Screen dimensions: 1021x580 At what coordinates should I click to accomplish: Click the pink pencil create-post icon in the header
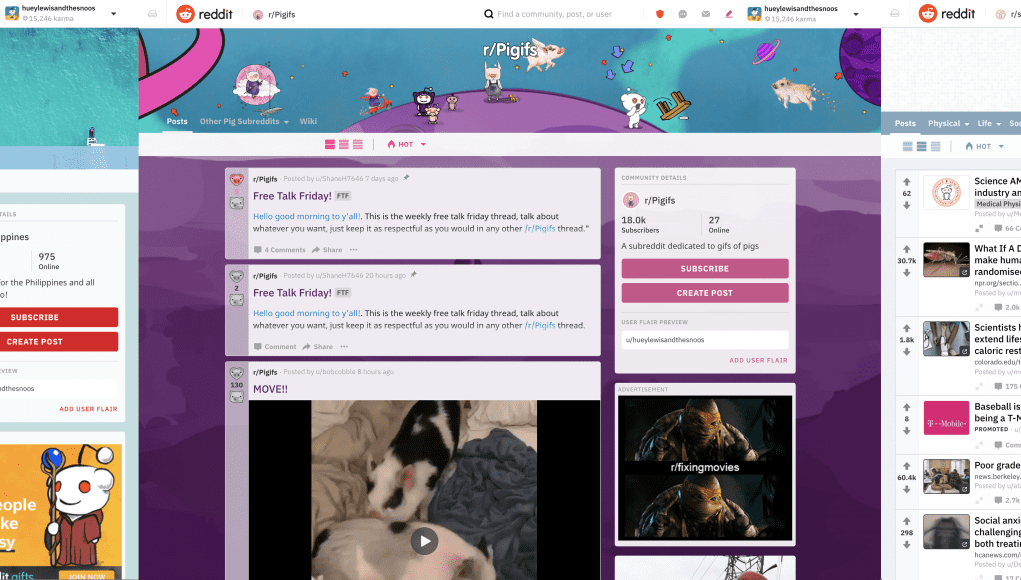pos(729,14)
